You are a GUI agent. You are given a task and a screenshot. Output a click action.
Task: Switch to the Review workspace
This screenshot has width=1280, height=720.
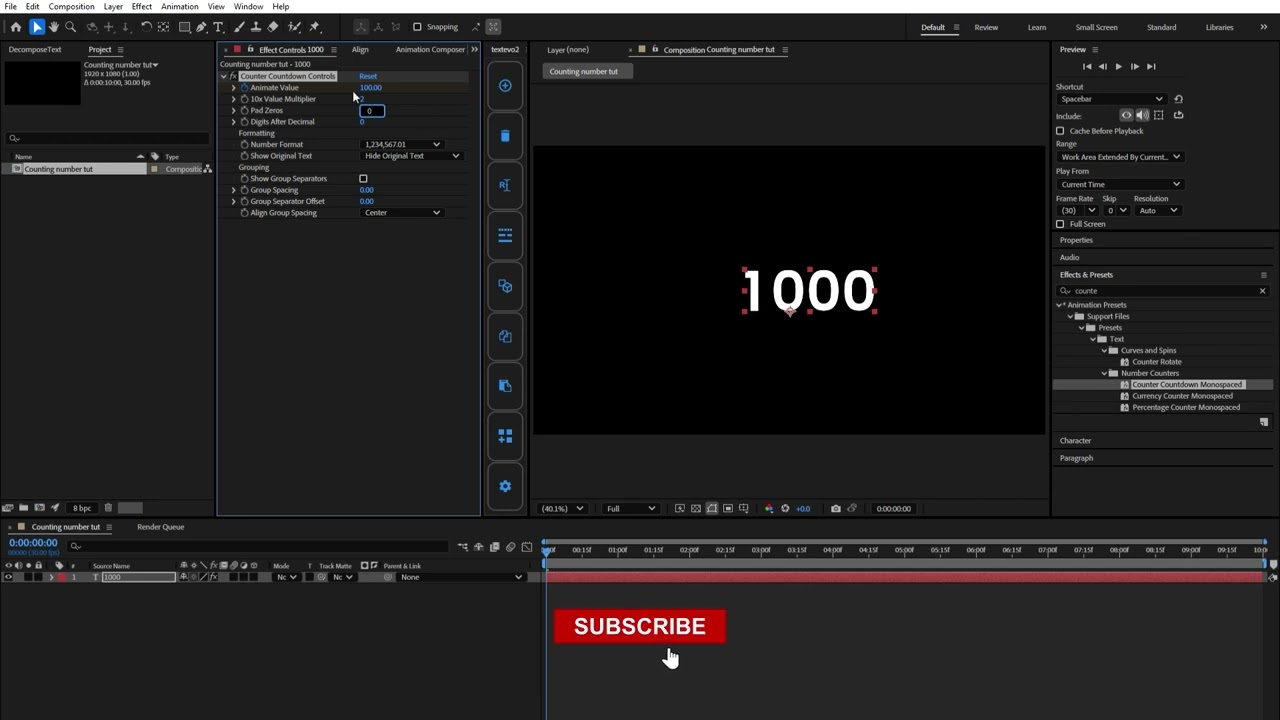pyautogui.click(x=986, y=27)
